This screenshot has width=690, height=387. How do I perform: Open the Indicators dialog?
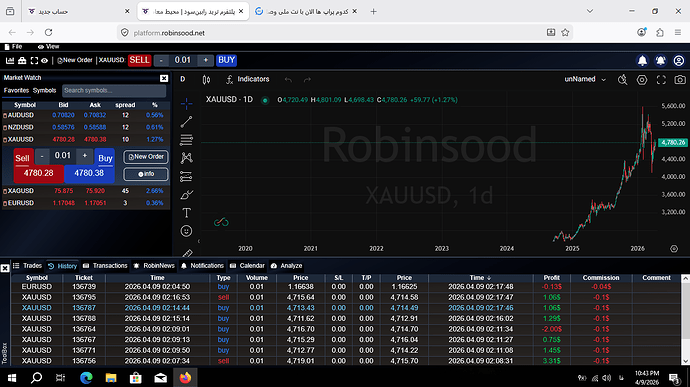[x=248, y=80]
